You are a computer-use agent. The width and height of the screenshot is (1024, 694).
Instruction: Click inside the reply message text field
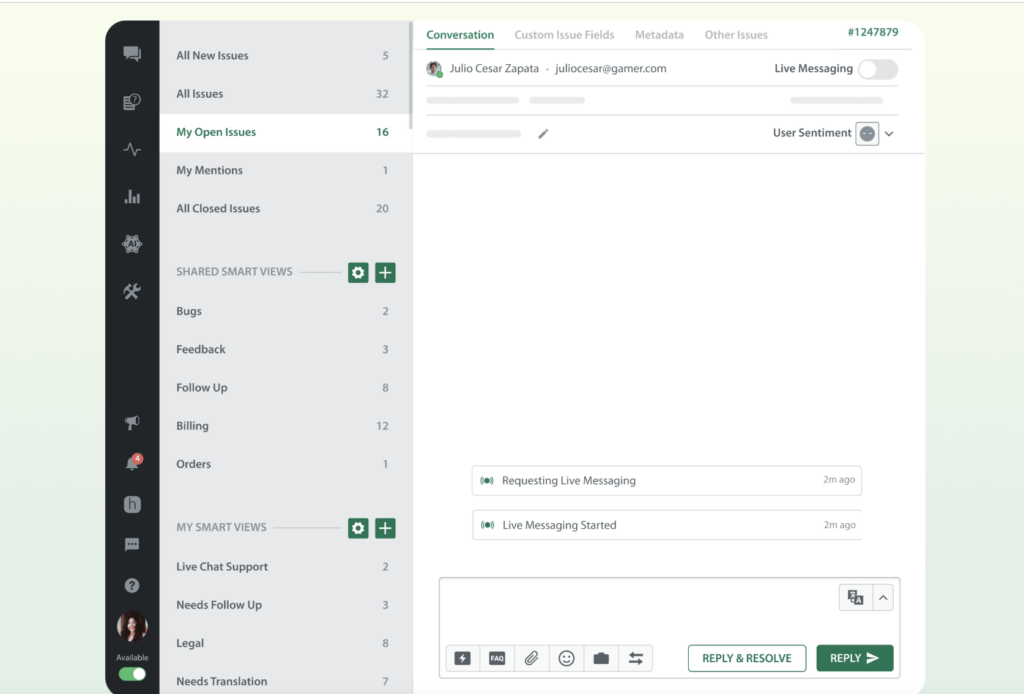tap(640, 608)
